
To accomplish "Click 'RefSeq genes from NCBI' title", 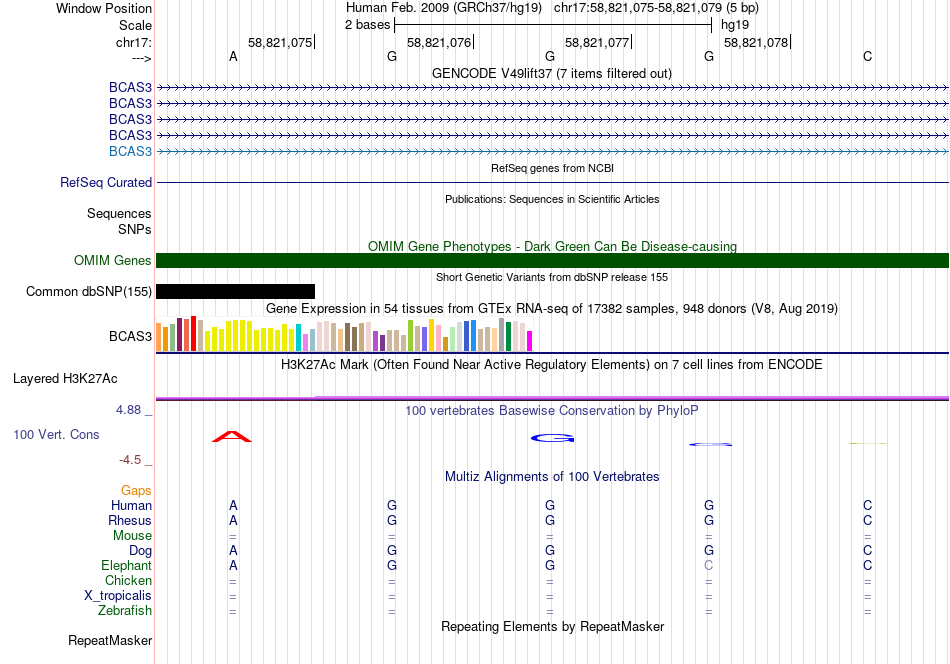I will (x=552, y=168).
